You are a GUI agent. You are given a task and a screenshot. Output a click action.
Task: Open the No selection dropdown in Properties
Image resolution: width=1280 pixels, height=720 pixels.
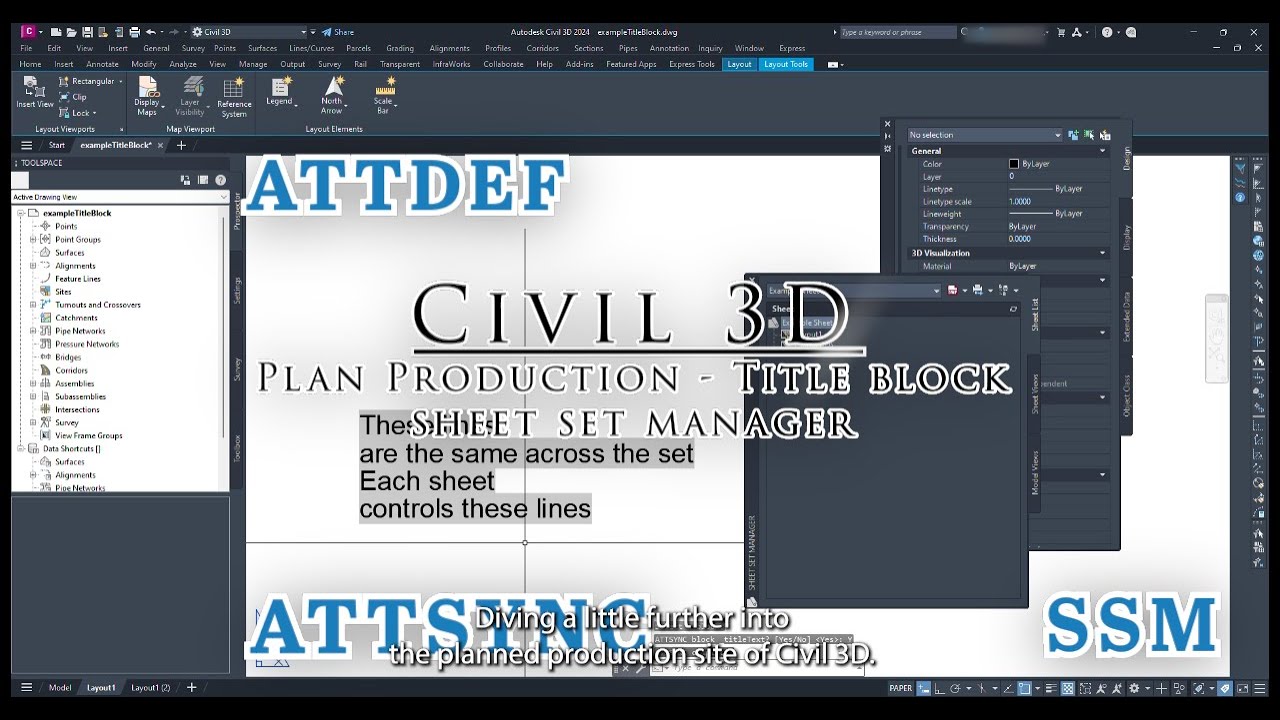pyautogui.click(x=985, y=135)
